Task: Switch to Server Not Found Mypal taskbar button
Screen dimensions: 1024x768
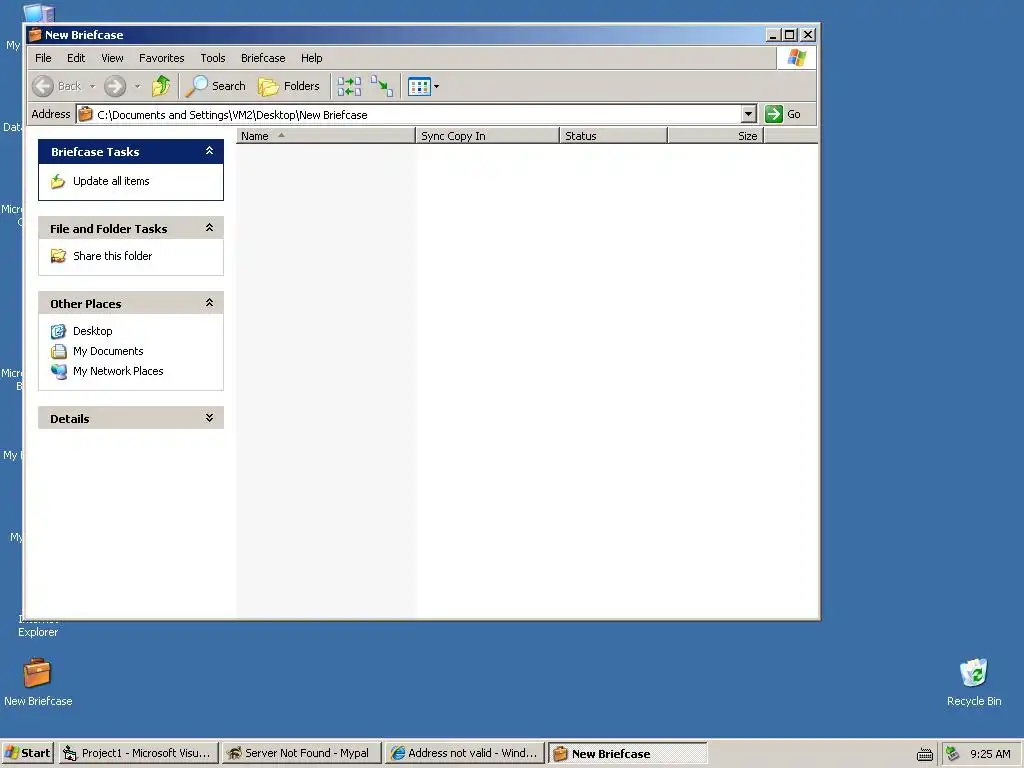Action: click(x=300, y=753)
